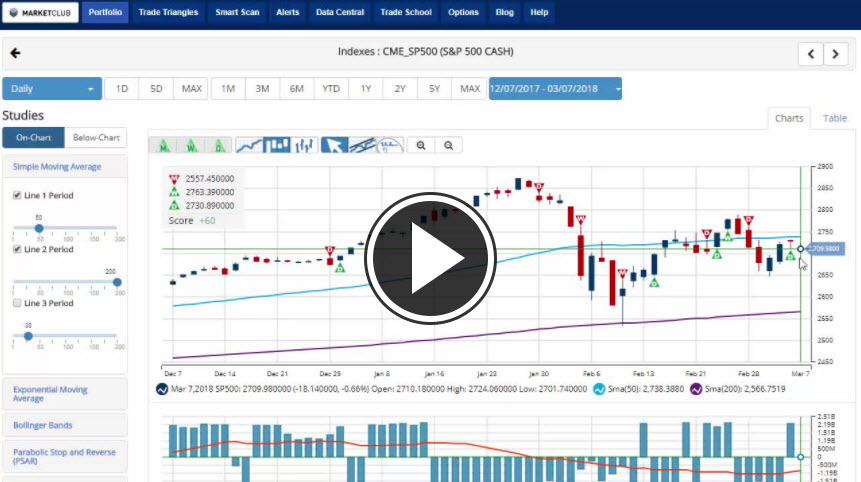Select the OHLC bar chart icon
Image resolution: width=861 pixels, height=482 pixels.
click(x=305, y=145)
